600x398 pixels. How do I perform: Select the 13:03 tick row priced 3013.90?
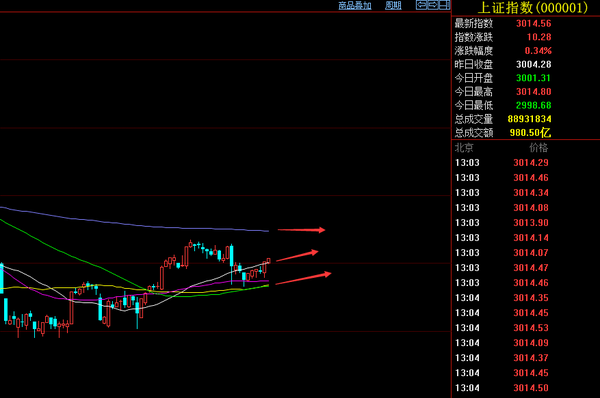tap(502, 223)
